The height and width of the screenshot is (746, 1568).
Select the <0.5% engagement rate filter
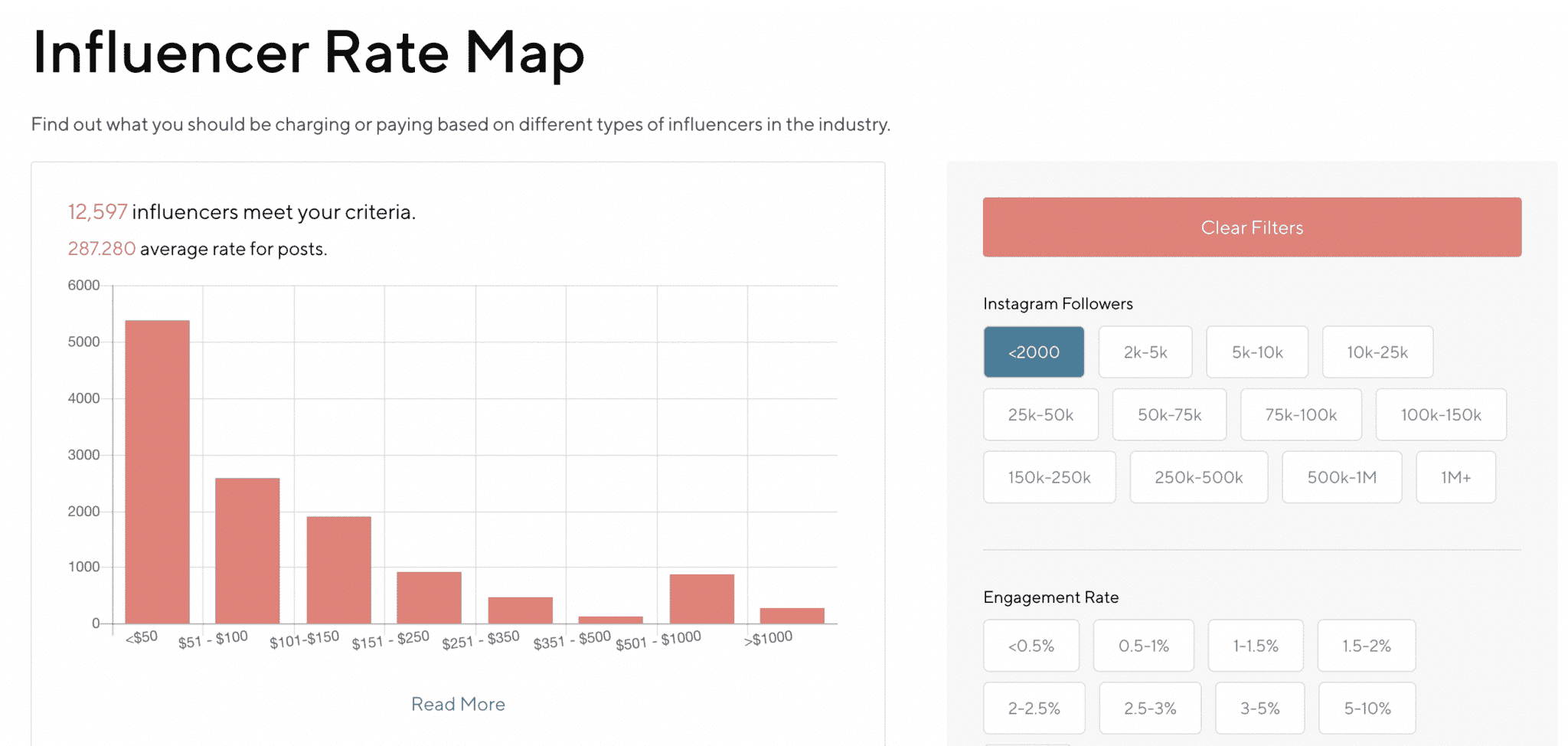[1031, 646]
